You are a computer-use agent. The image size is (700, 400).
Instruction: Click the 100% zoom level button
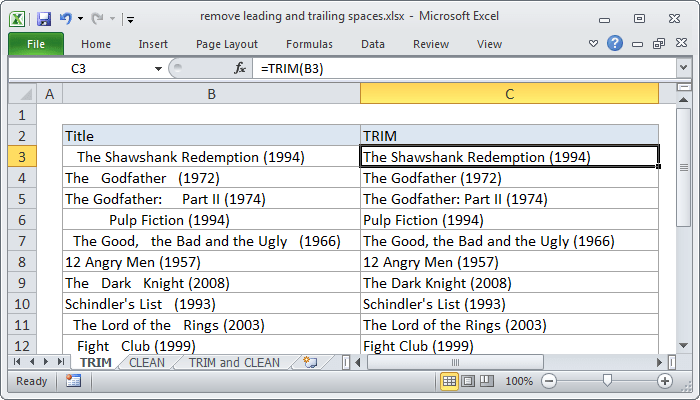[x=519, y=381]
